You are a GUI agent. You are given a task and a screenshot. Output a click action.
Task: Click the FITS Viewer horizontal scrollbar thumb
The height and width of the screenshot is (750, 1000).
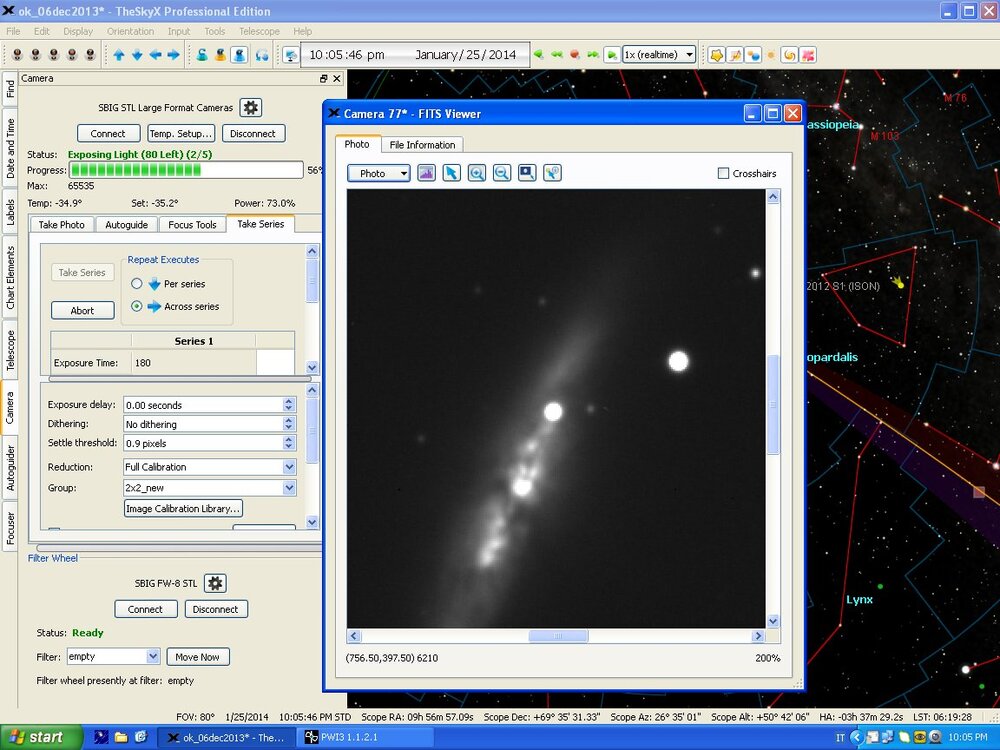[558, 636]
